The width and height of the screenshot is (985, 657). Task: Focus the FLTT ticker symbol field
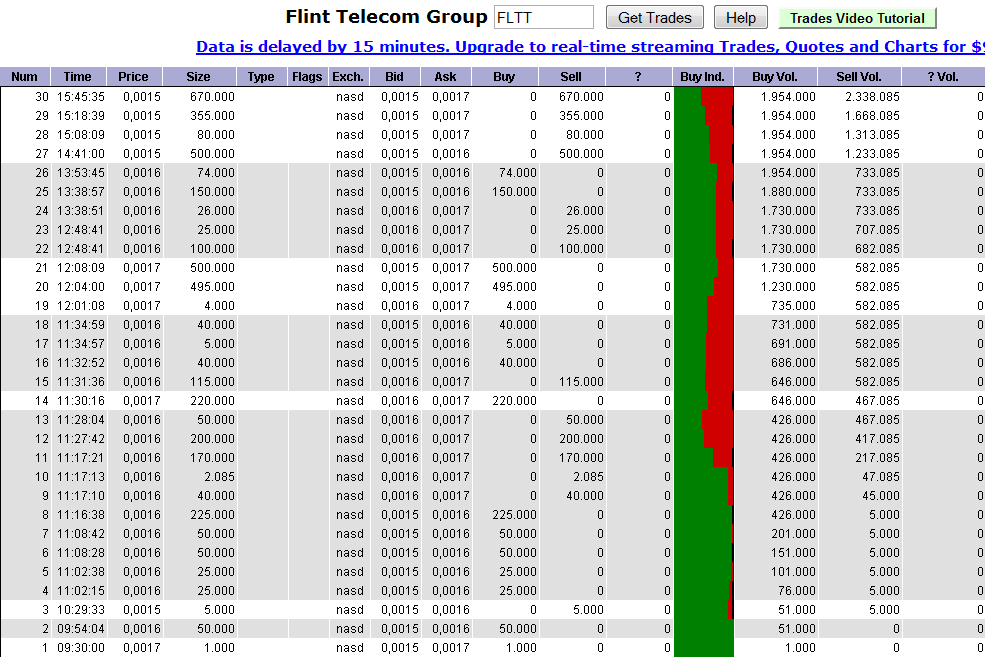(x=544, y=18)
